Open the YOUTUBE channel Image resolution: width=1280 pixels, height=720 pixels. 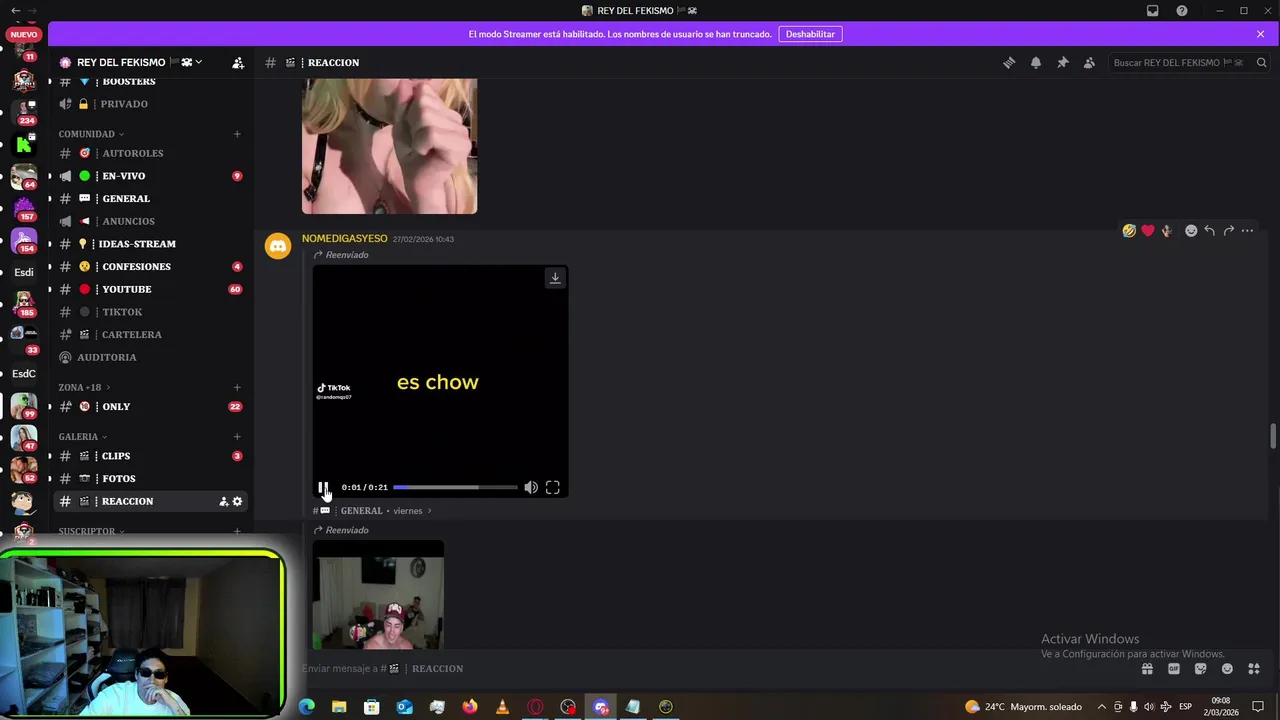[150, 289]
